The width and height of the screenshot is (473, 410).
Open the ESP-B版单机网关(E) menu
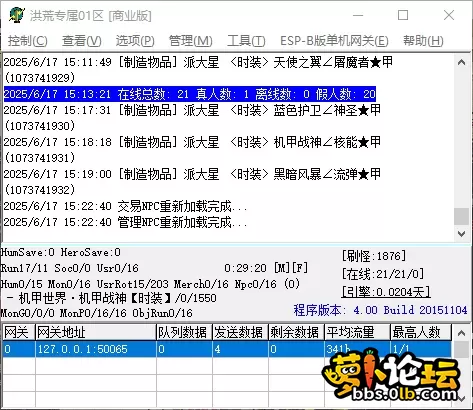[x=334, y=41]
